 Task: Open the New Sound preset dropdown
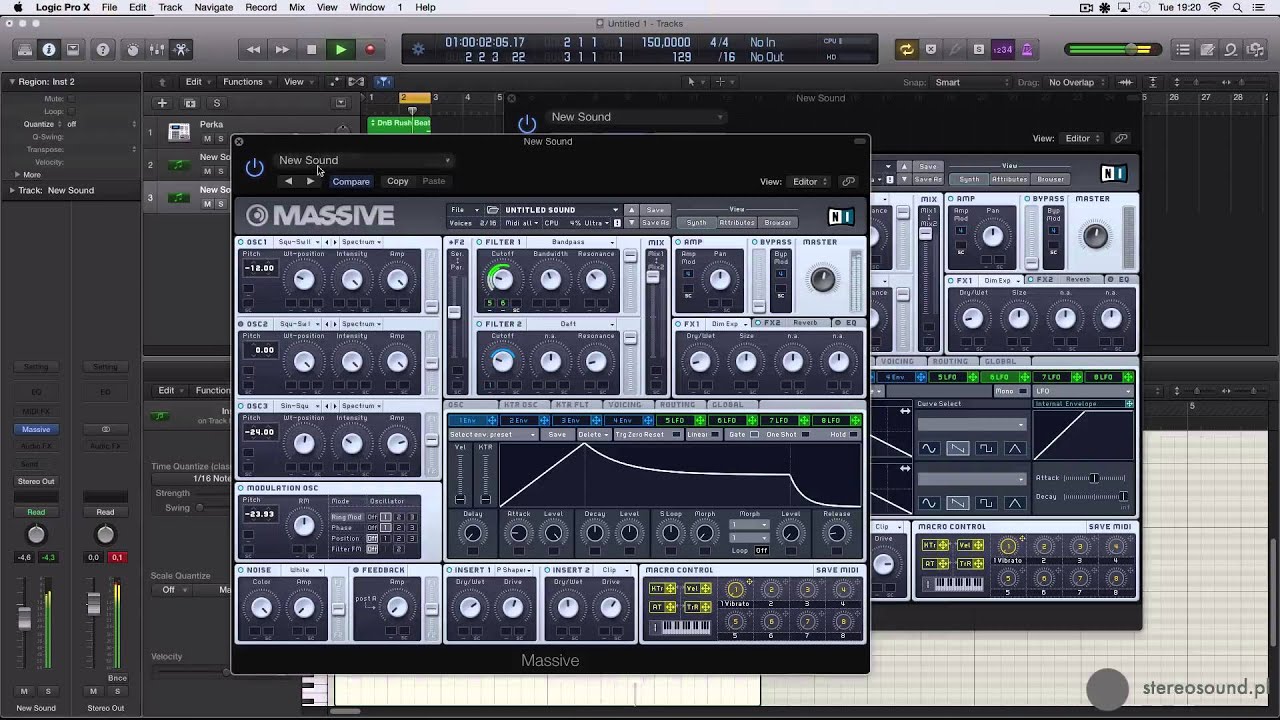[364, 160]
